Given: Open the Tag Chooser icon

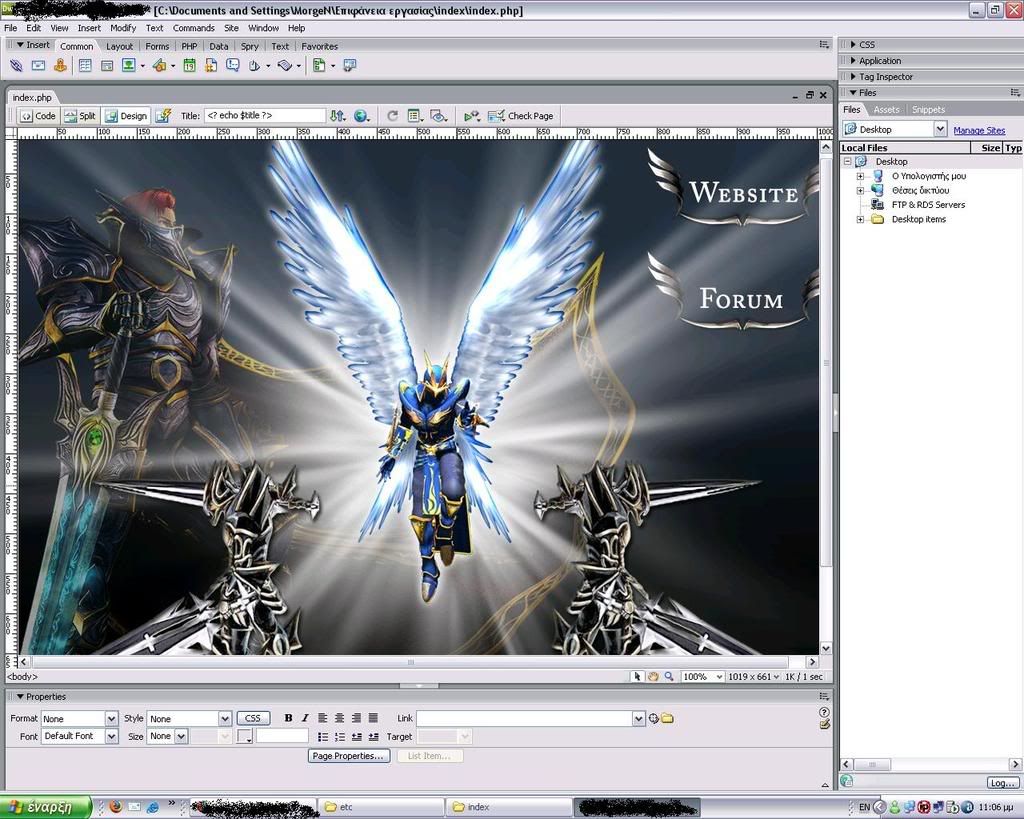Looking at the screenshot, I should 349,65.
